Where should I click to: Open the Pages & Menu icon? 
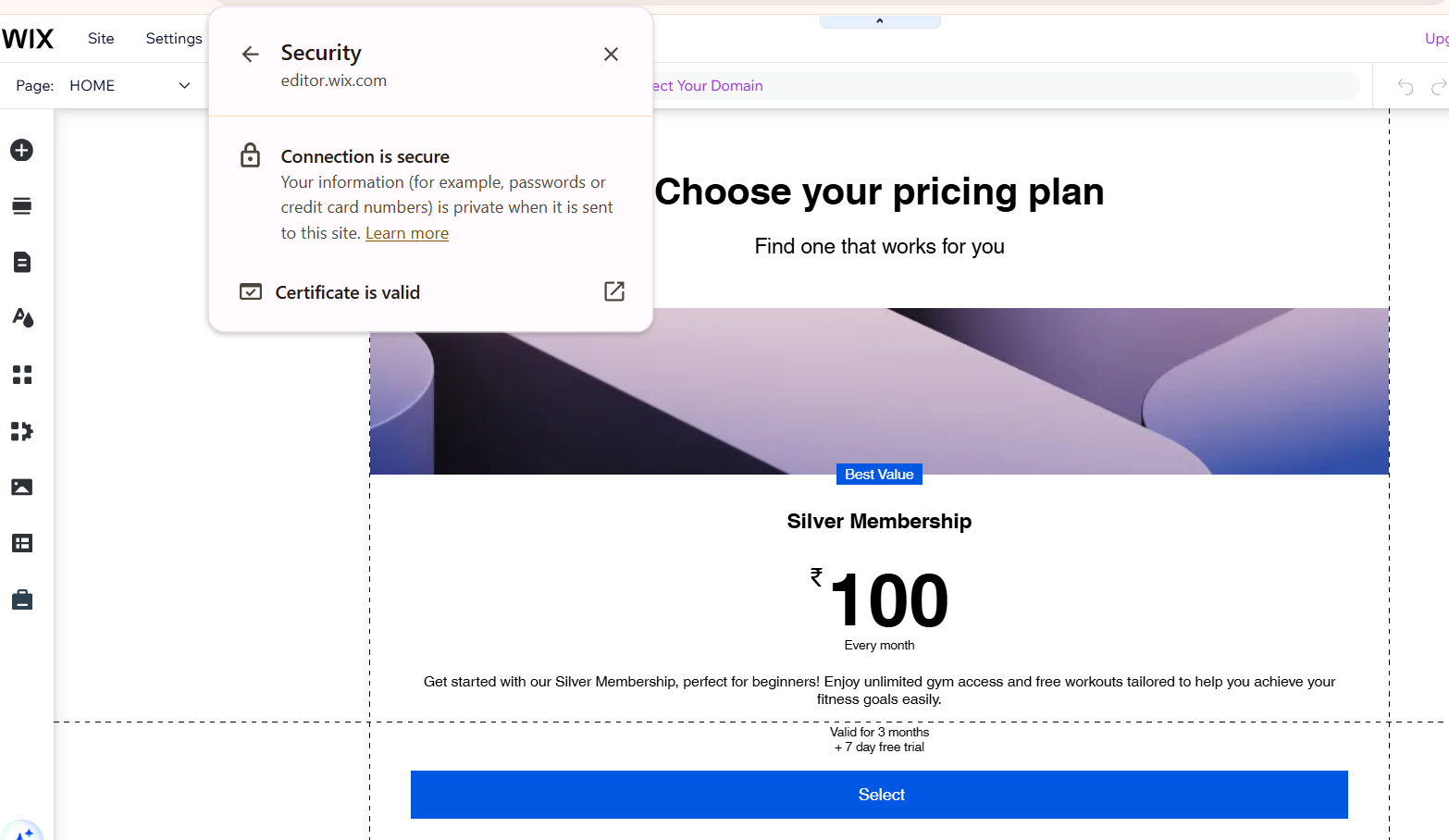coord(22,263)
